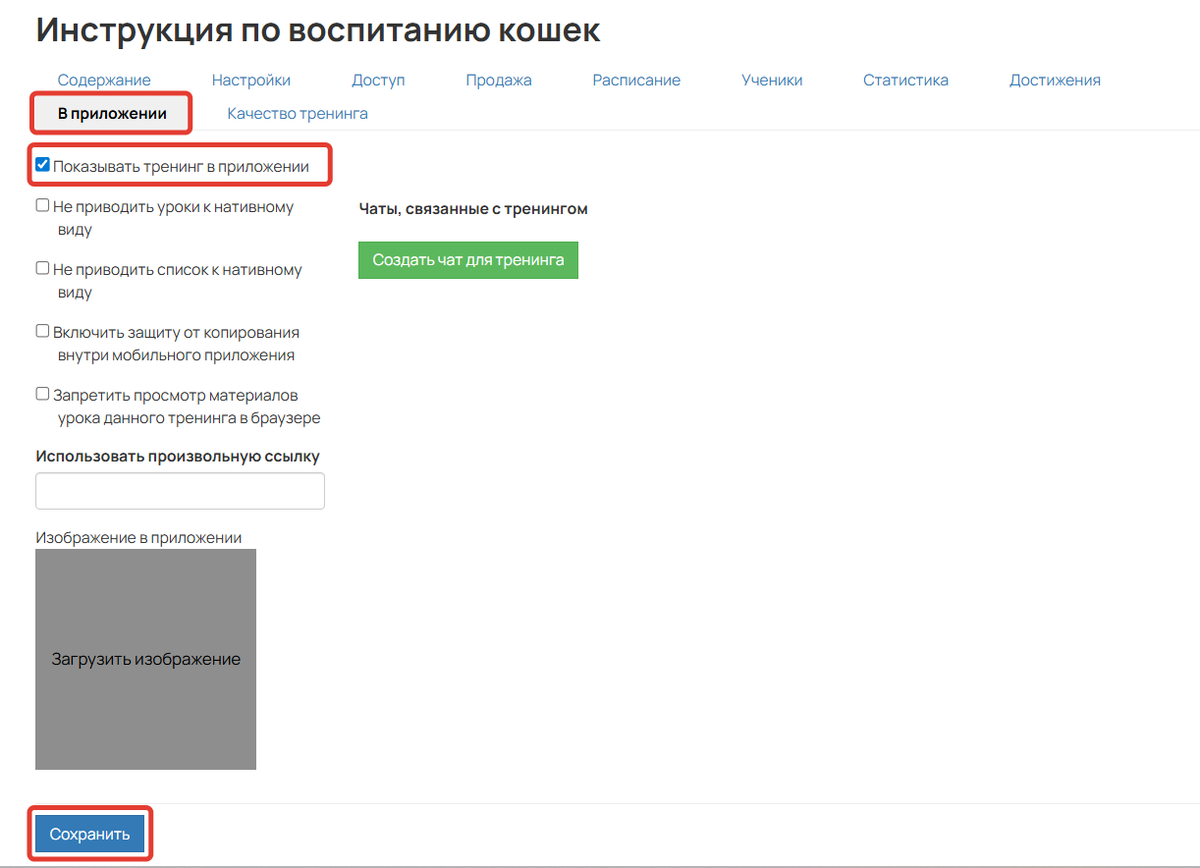View the Статистика tab
The image size is (1200, 868).
pos(905,79)
